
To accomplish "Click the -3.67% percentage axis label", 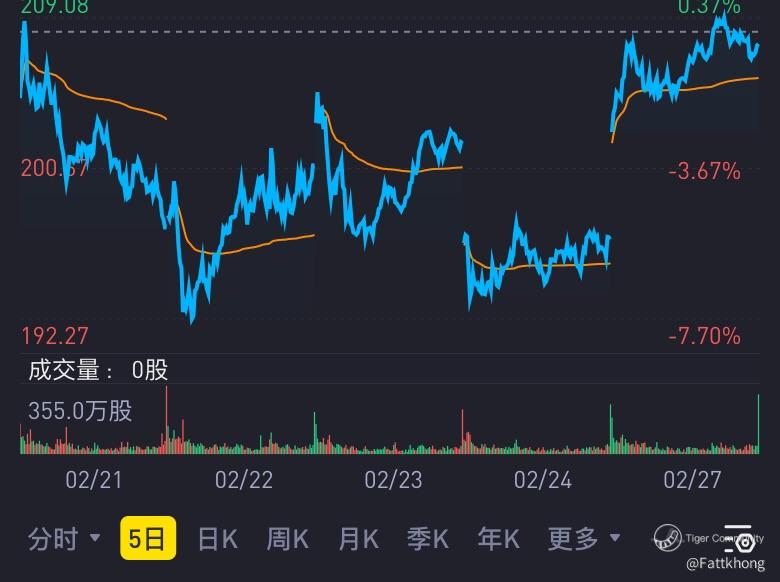I will [x=704, y=171].
